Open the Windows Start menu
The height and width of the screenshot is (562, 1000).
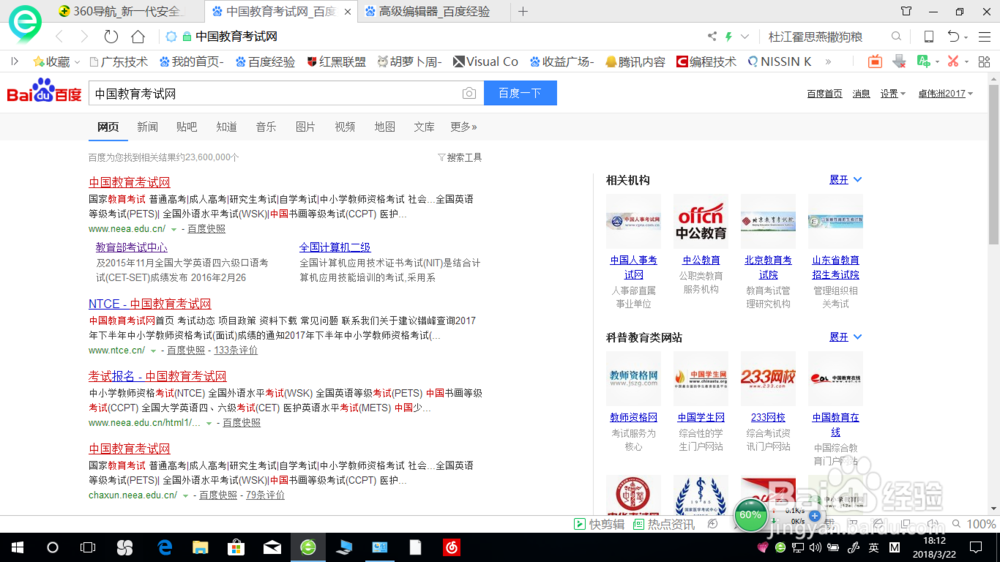[17, 547]
